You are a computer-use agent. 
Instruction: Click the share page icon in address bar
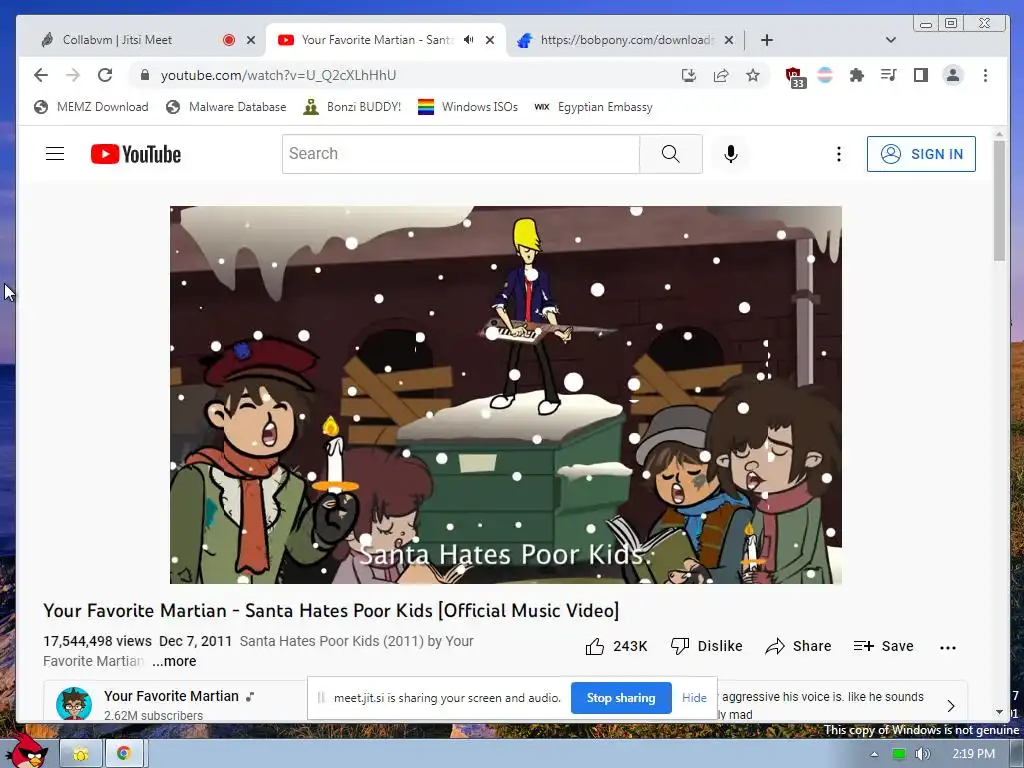click(x=721, y=75)
